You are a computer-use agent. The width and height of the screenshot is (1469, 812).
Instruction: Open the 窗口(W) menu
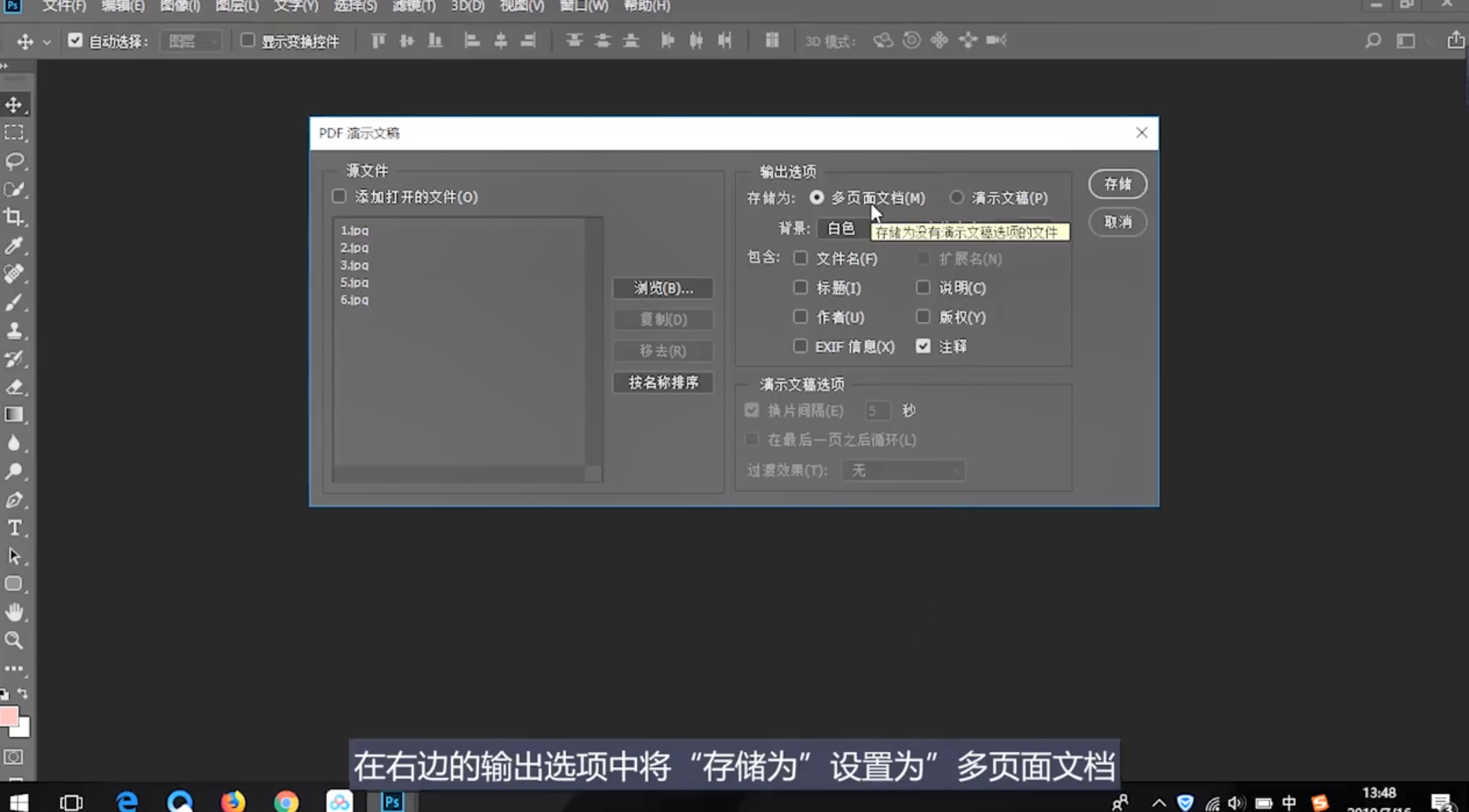(584, 6)
